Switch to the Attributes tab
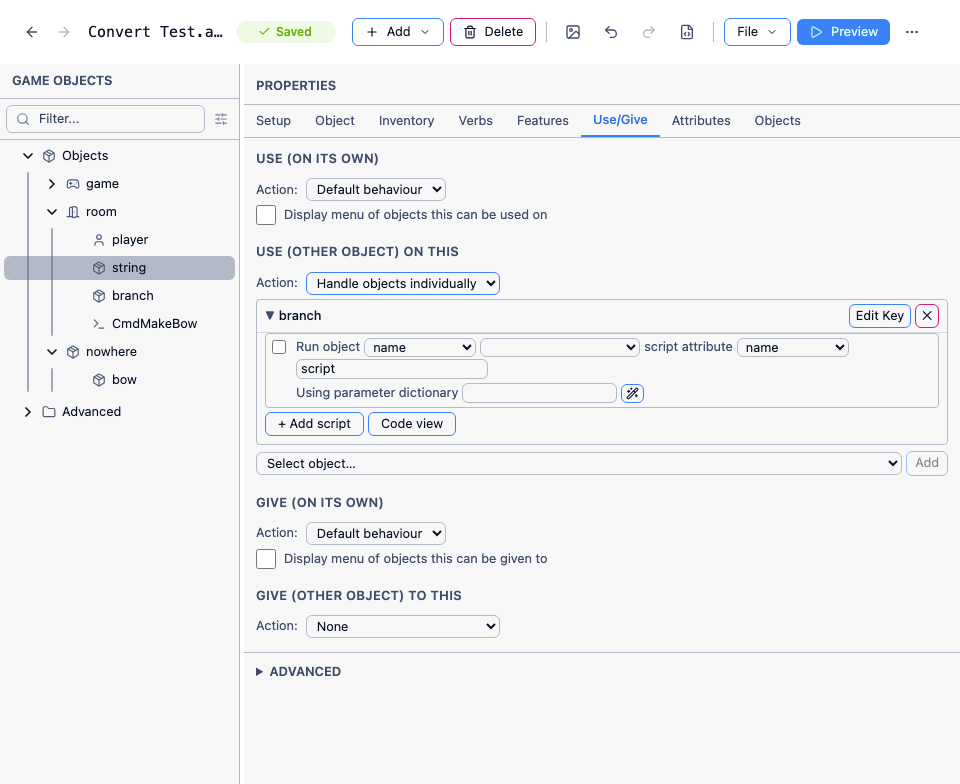Viewport: 960px width, 784px height. click(x=701, y=121)
